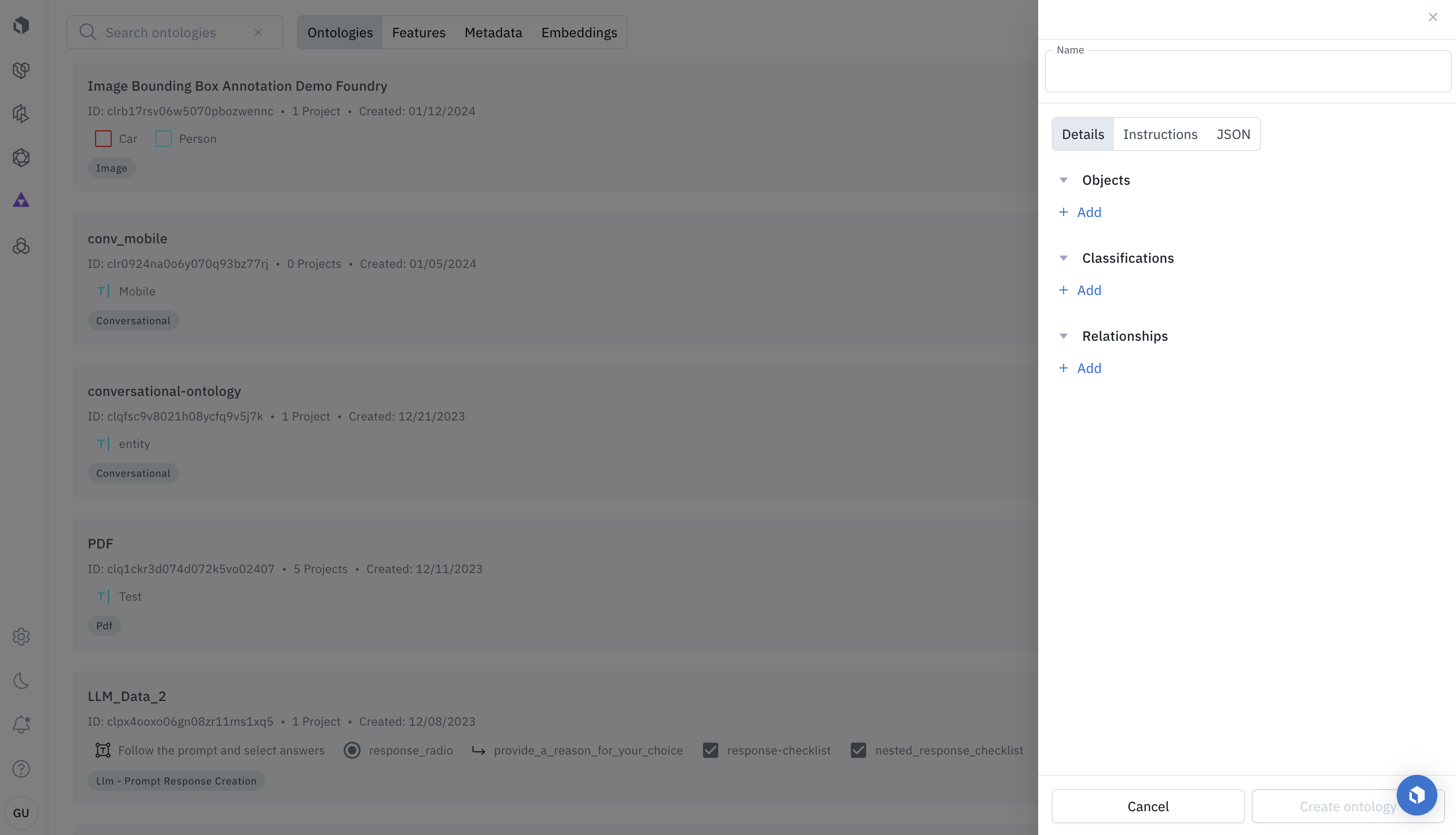Click the text box icon beside Follow the prompt
Image resolution: width=1456 pixels, height=835 pixels.
(103, 750)
